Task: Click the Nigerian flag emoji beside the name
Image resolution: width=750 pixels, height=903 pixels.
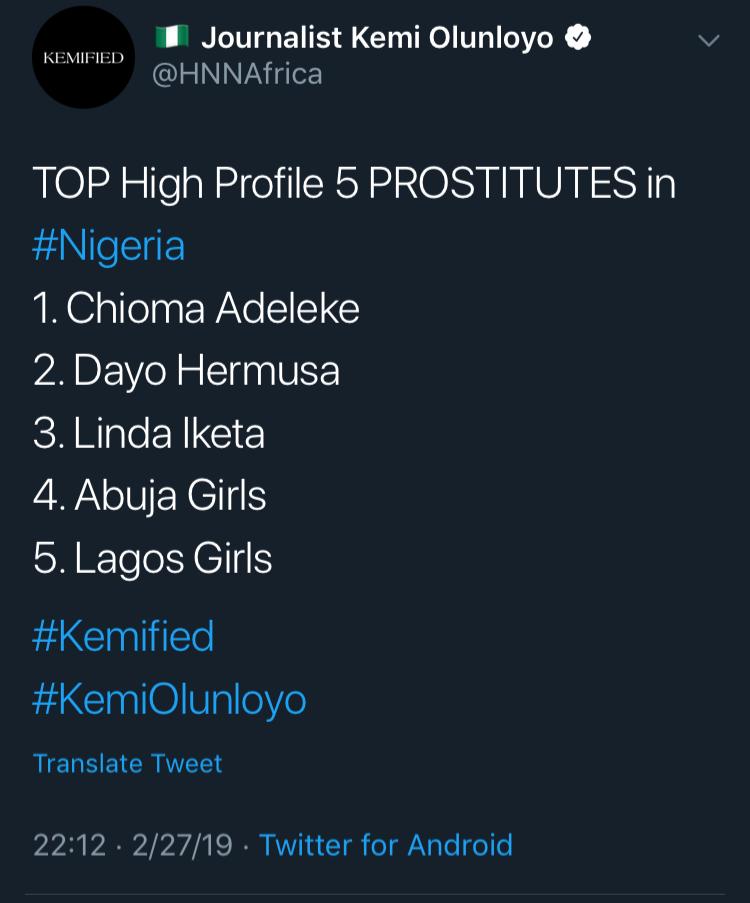Action: [171, 37]
